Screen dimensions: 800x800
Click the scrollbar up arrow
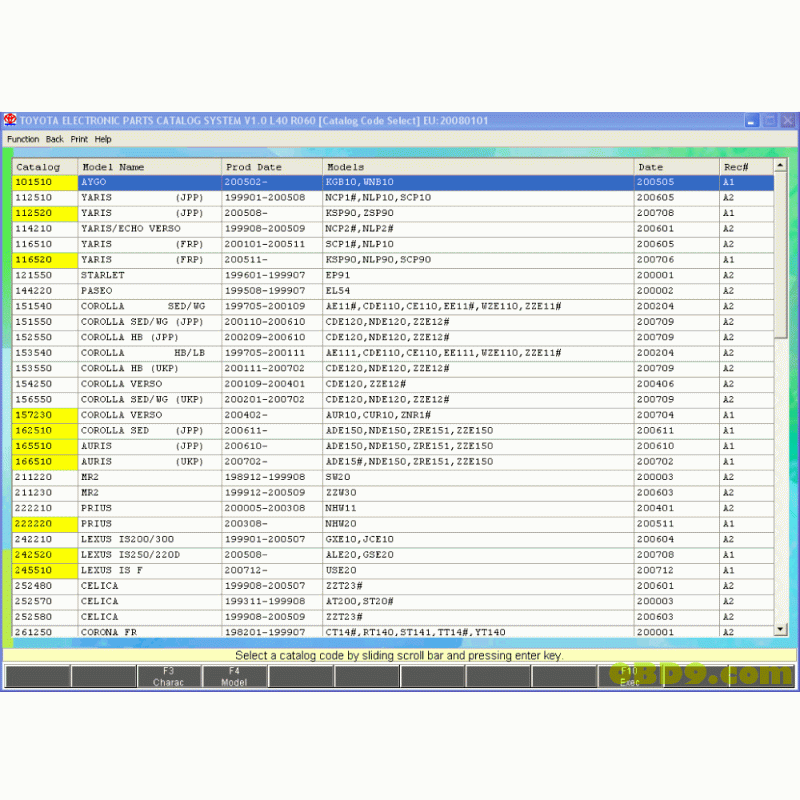[780, 165]
